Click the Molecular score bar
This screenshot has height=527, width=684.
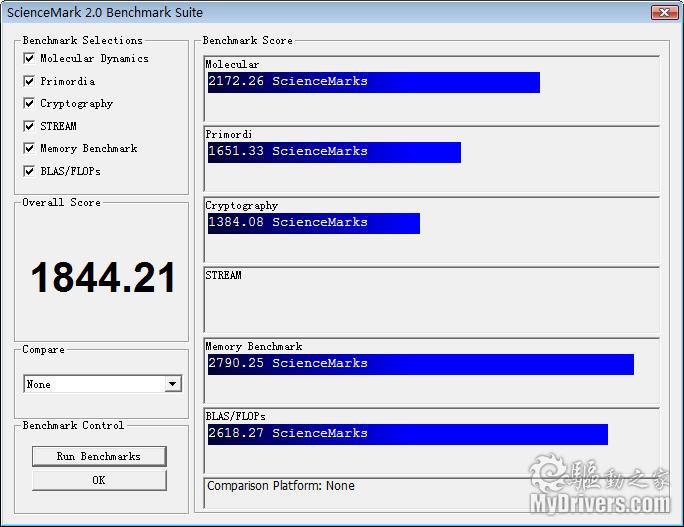pyautogui.click(x=373, y=82)
